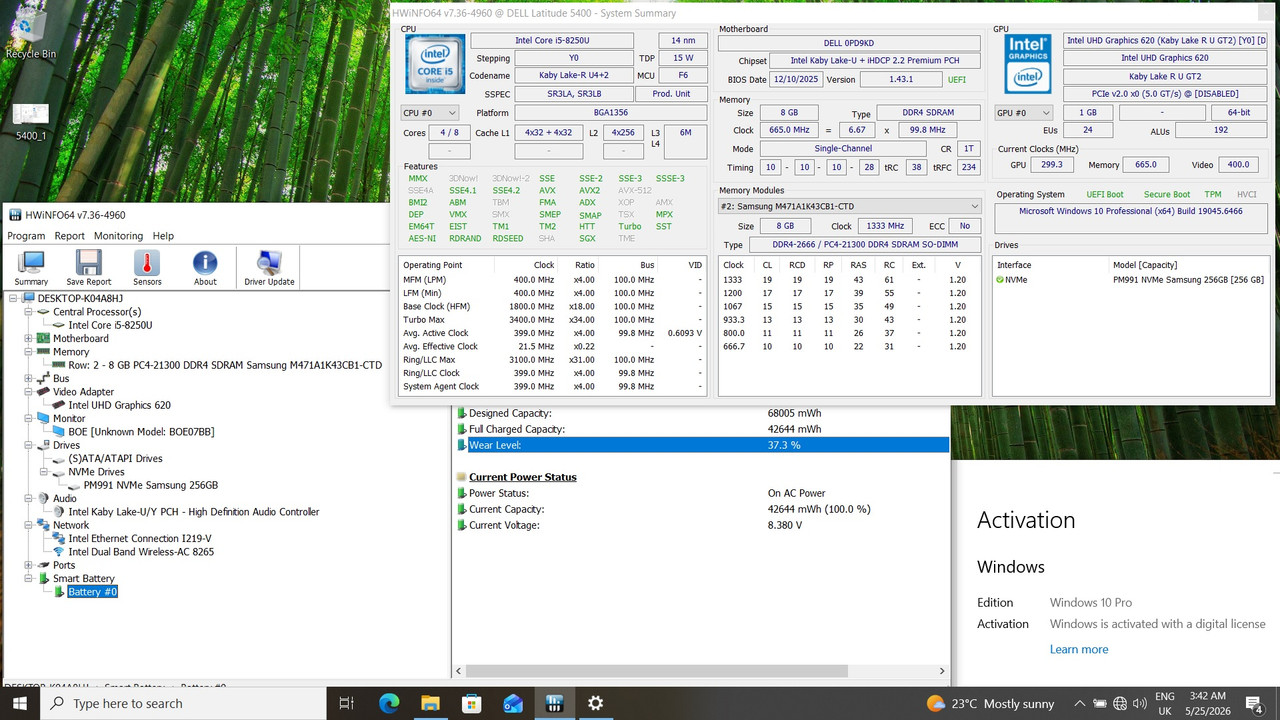Screen dimensions: 1280x720
Task: Open the ENG UK language switcher
Action: [x=1165, y=703]
